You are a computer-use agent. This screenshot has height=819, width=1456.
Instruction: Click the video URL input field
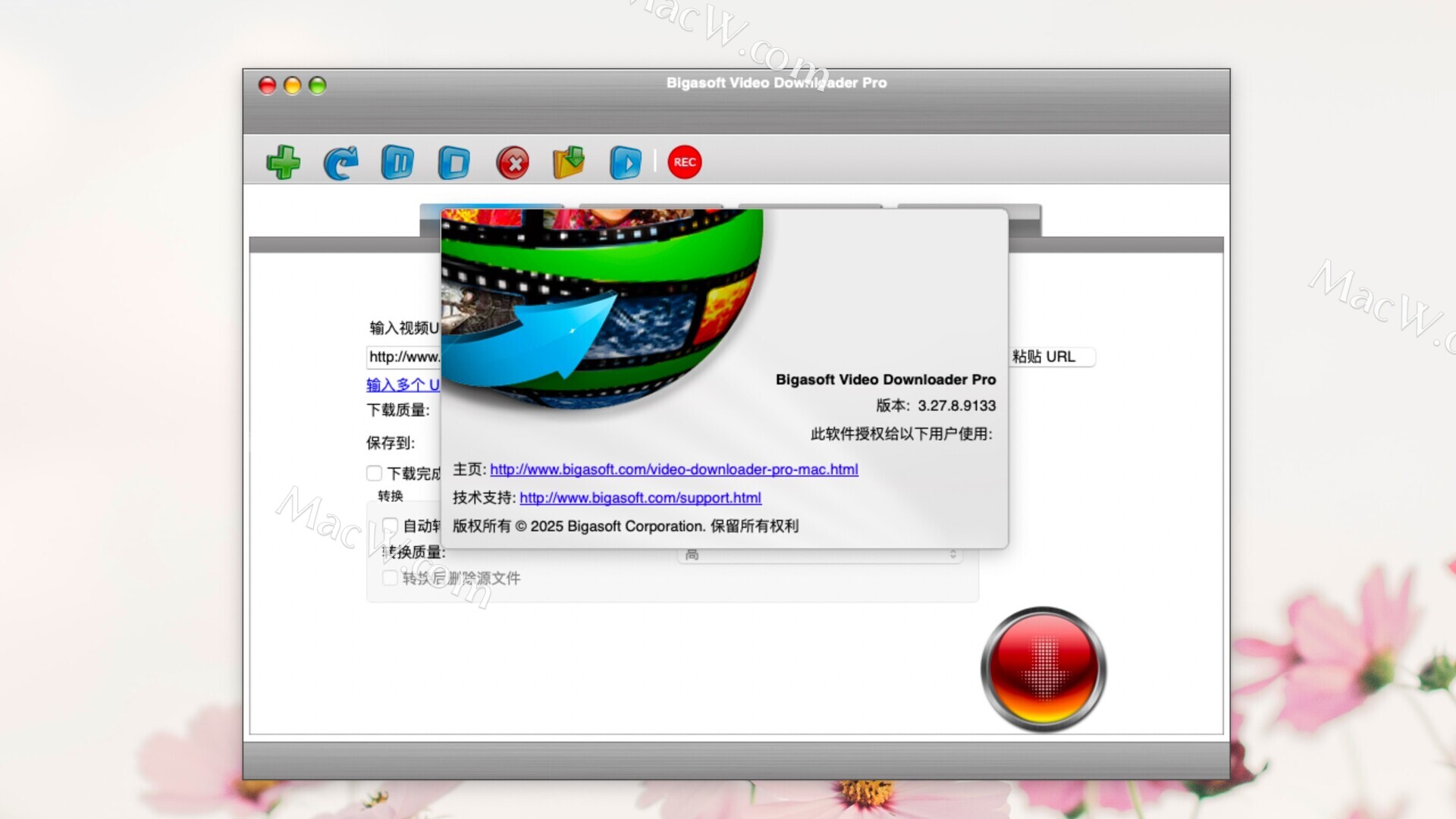(403, 356)
